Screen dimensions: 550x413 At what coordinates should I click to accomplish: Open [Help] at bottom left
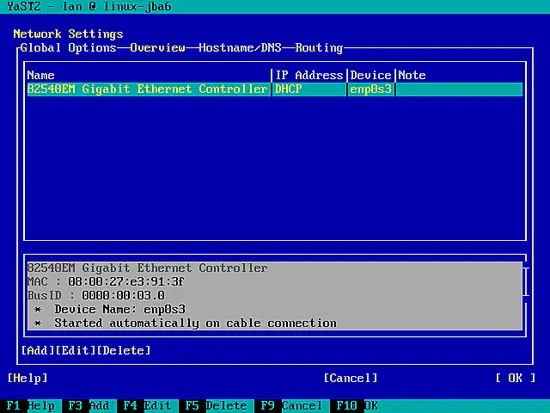click(27, 378)
